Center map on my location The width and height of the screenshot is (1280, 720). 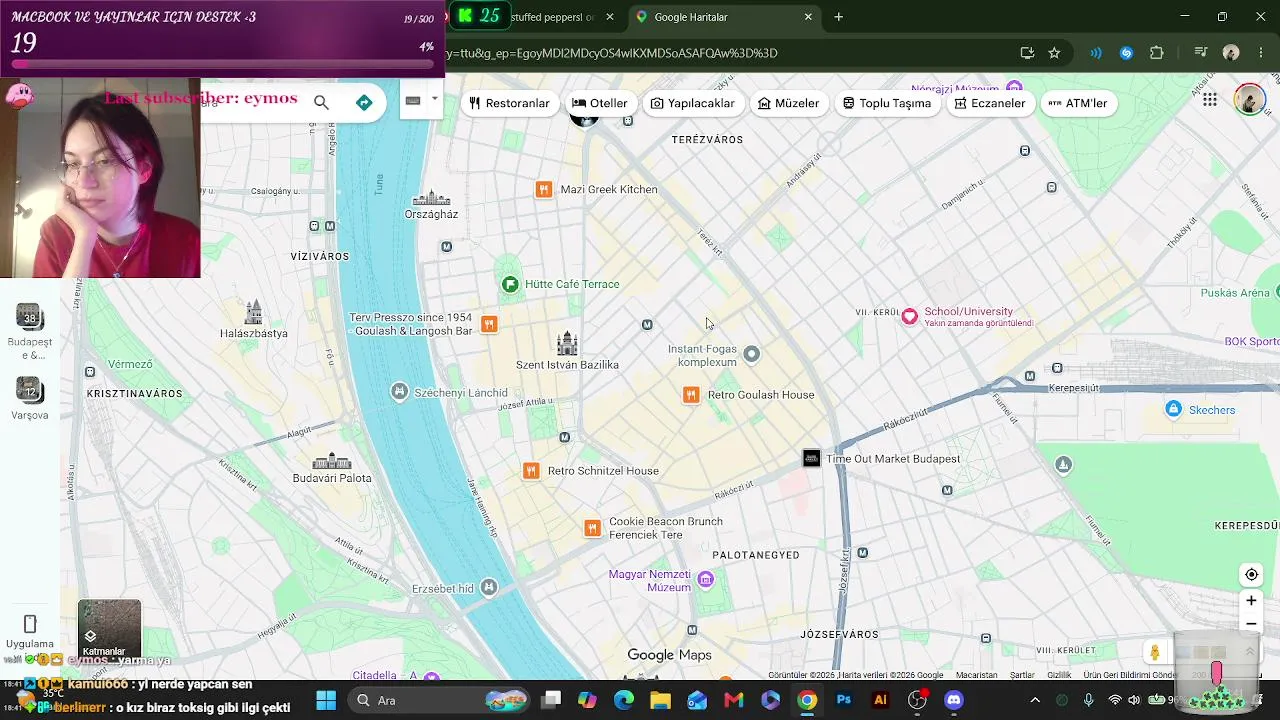[1251, 574]
